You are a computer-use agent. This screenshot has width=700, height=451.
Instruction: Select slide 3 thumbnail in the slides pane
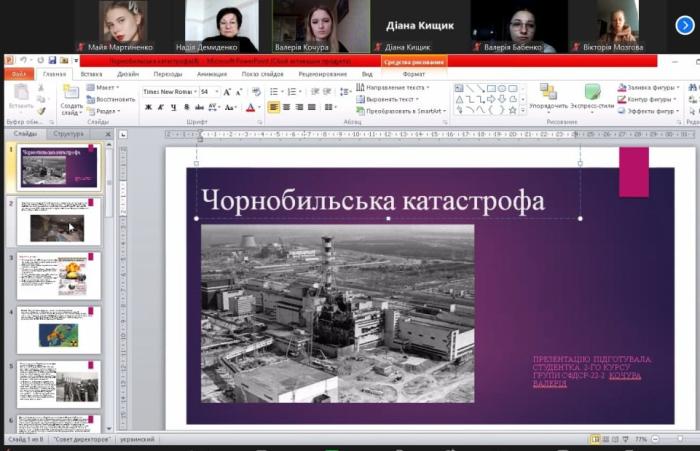(59, 276)
